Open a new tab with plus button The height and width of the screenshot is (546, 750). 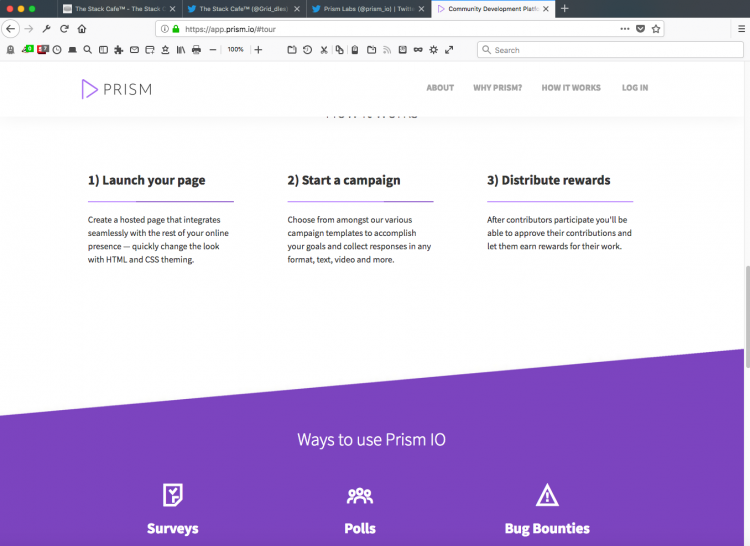click(x=564, y=9)
